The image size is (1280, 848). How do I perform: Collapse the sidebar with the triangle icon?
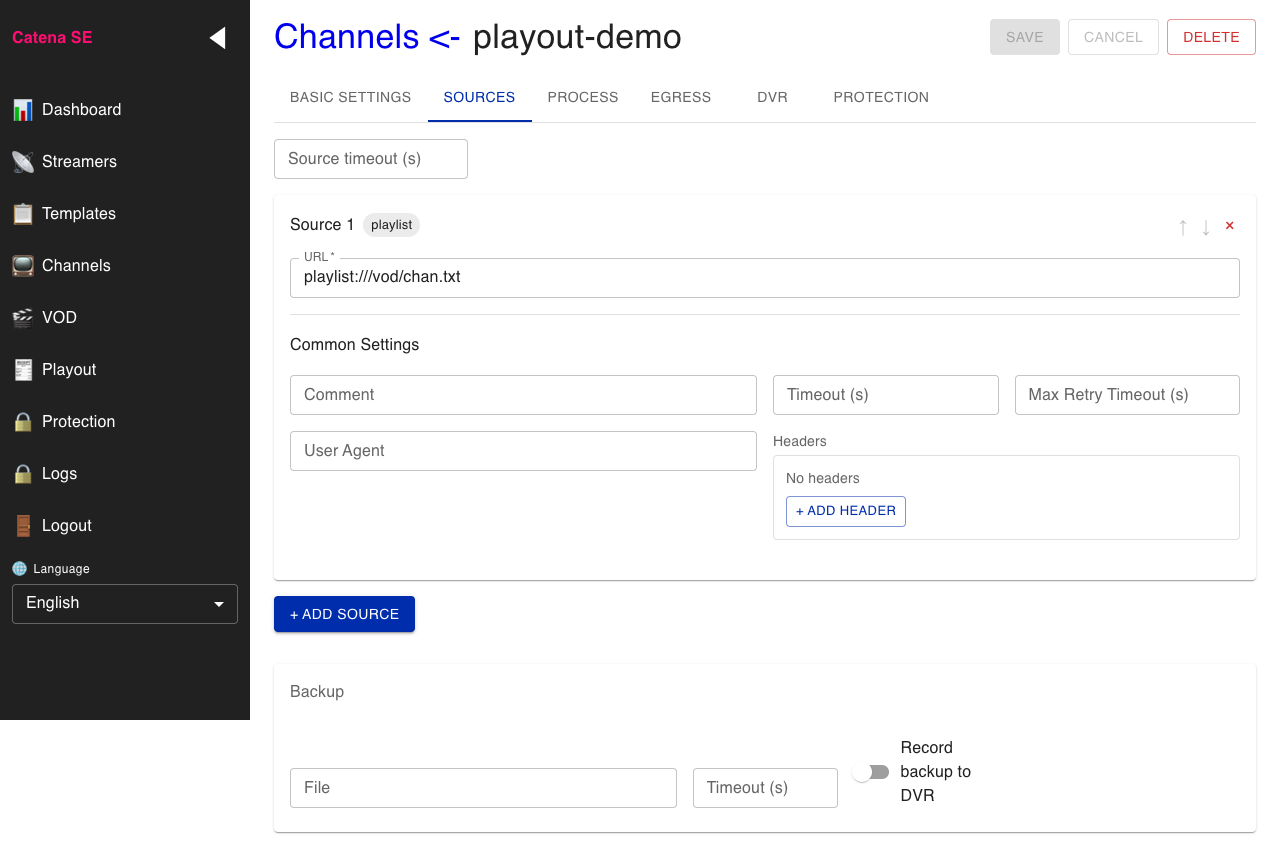point(217,38)
